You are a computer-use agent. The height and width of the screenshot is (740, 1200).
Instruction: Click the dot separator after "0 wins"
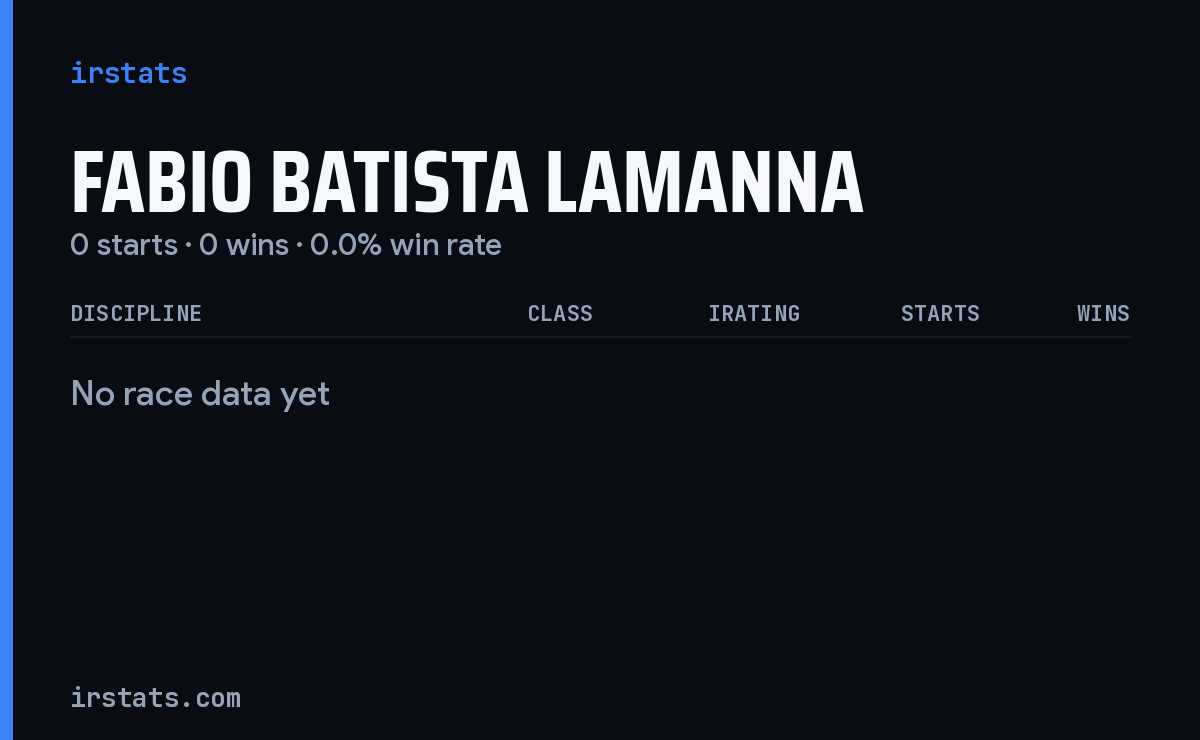pos(299,246)
